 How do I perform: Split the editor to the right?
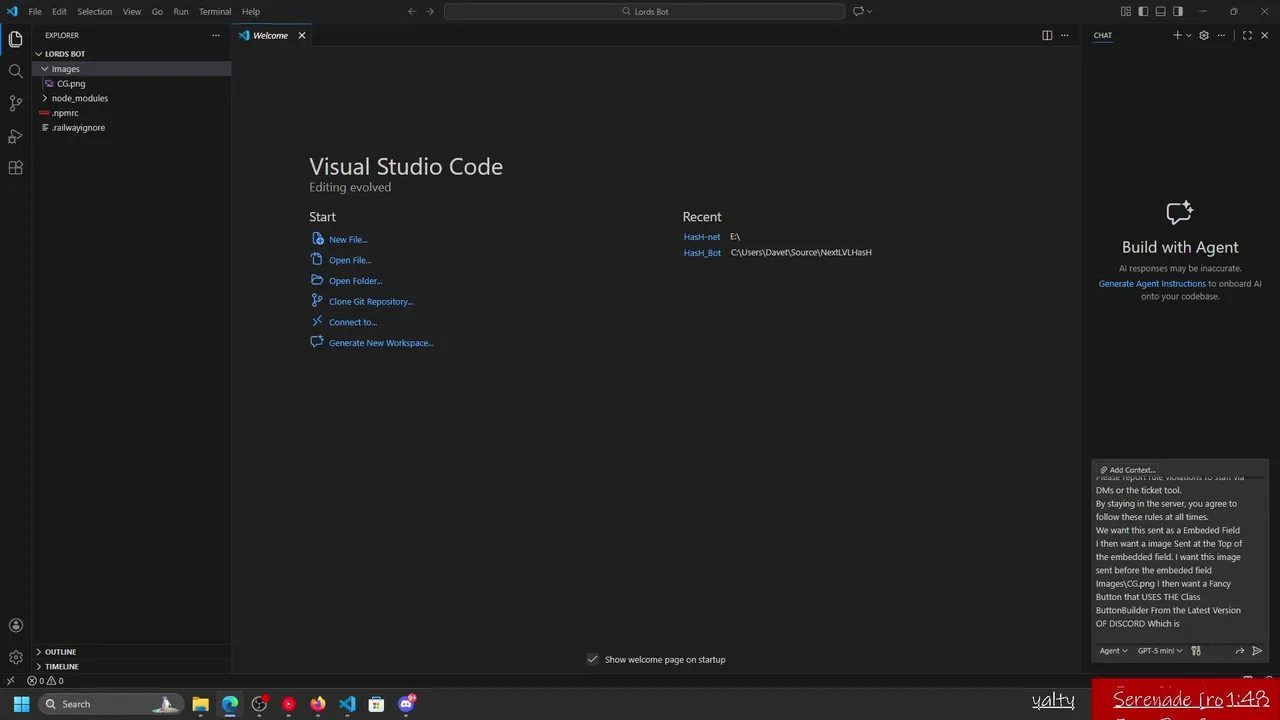point(1047,35)
